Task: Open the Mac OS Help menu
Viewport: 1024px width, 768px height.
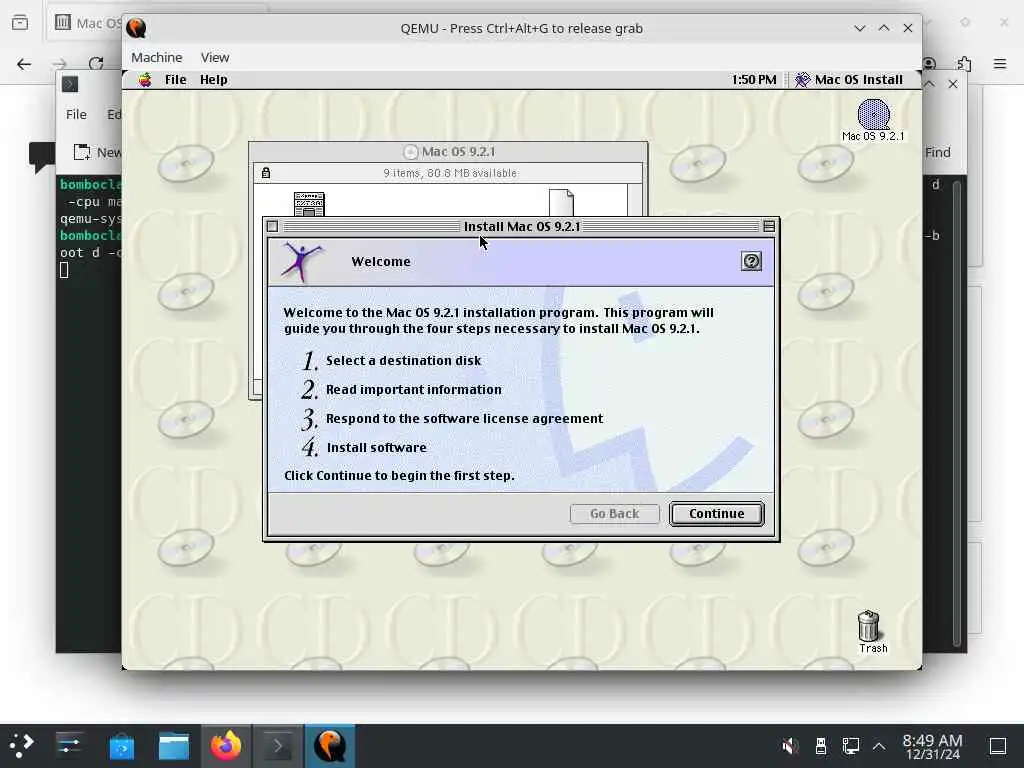Action: pyautogui.click(x=214, y=80)
